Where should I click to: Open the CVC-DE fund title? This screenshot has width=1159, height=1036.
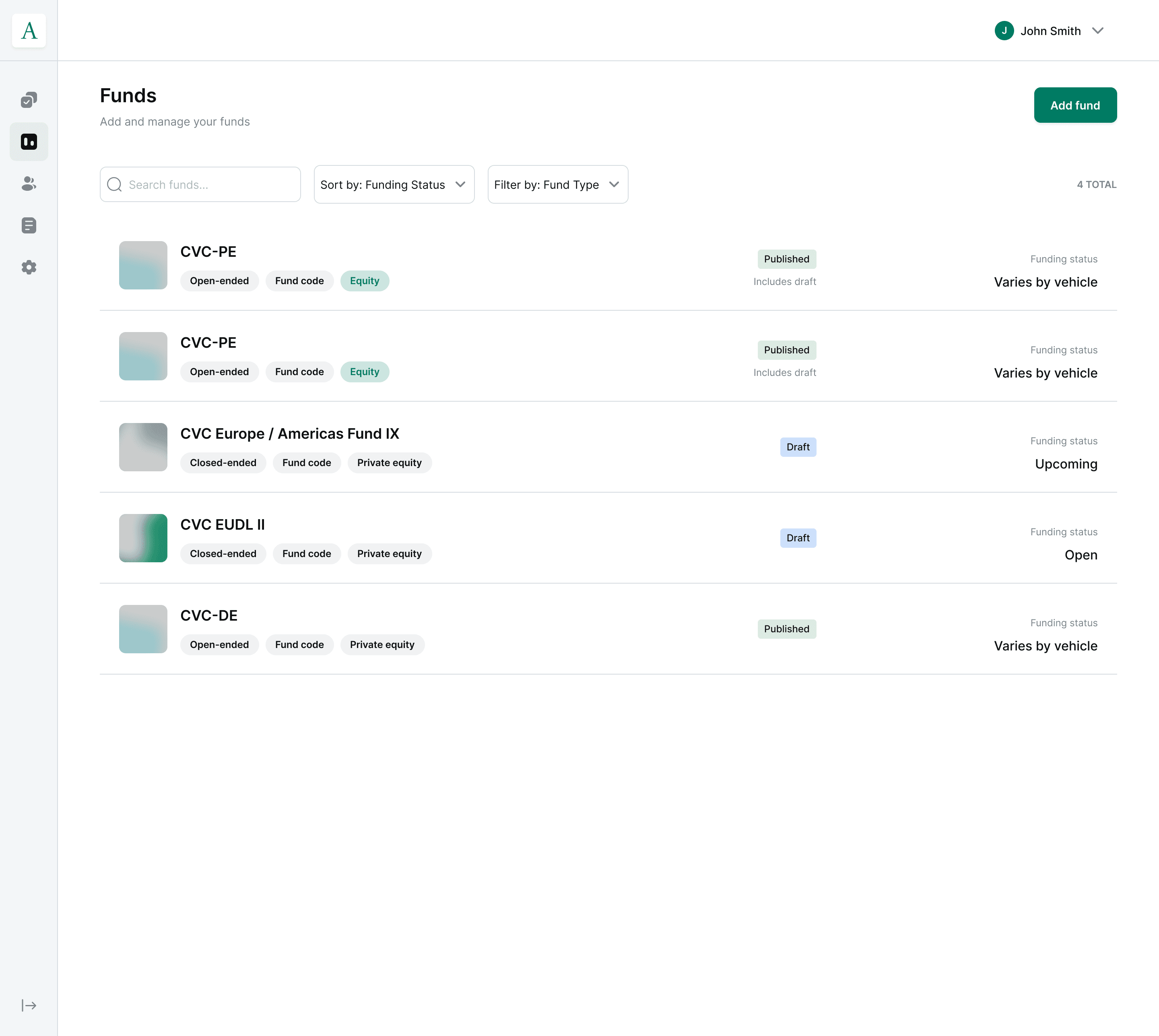pyautogui.click(x=209, y=616)
